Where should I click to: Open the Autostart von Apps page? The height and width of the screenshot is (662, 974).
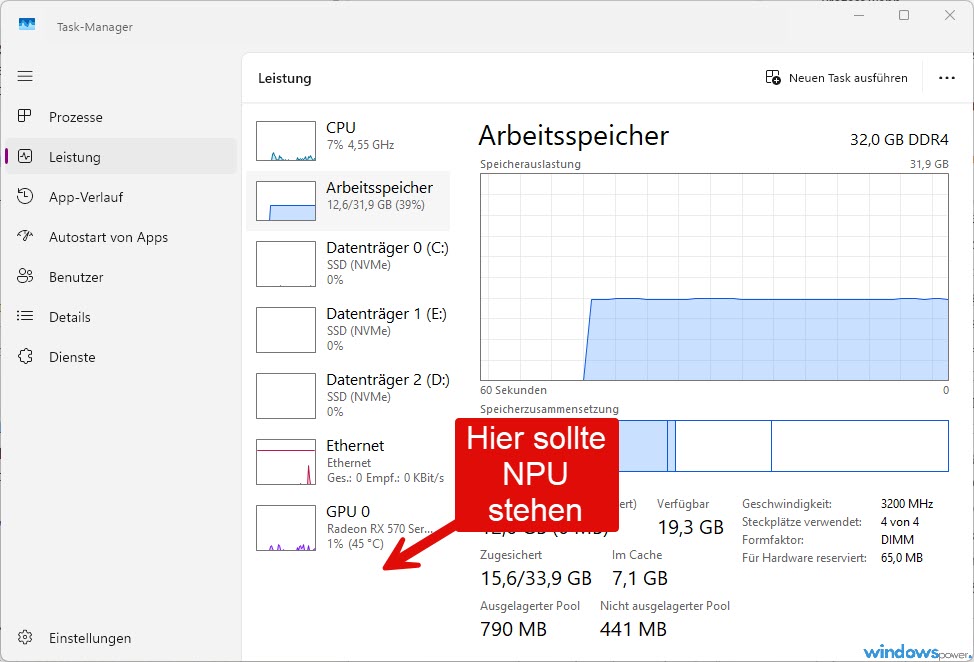pyautogui.click(x=121, y=237)
